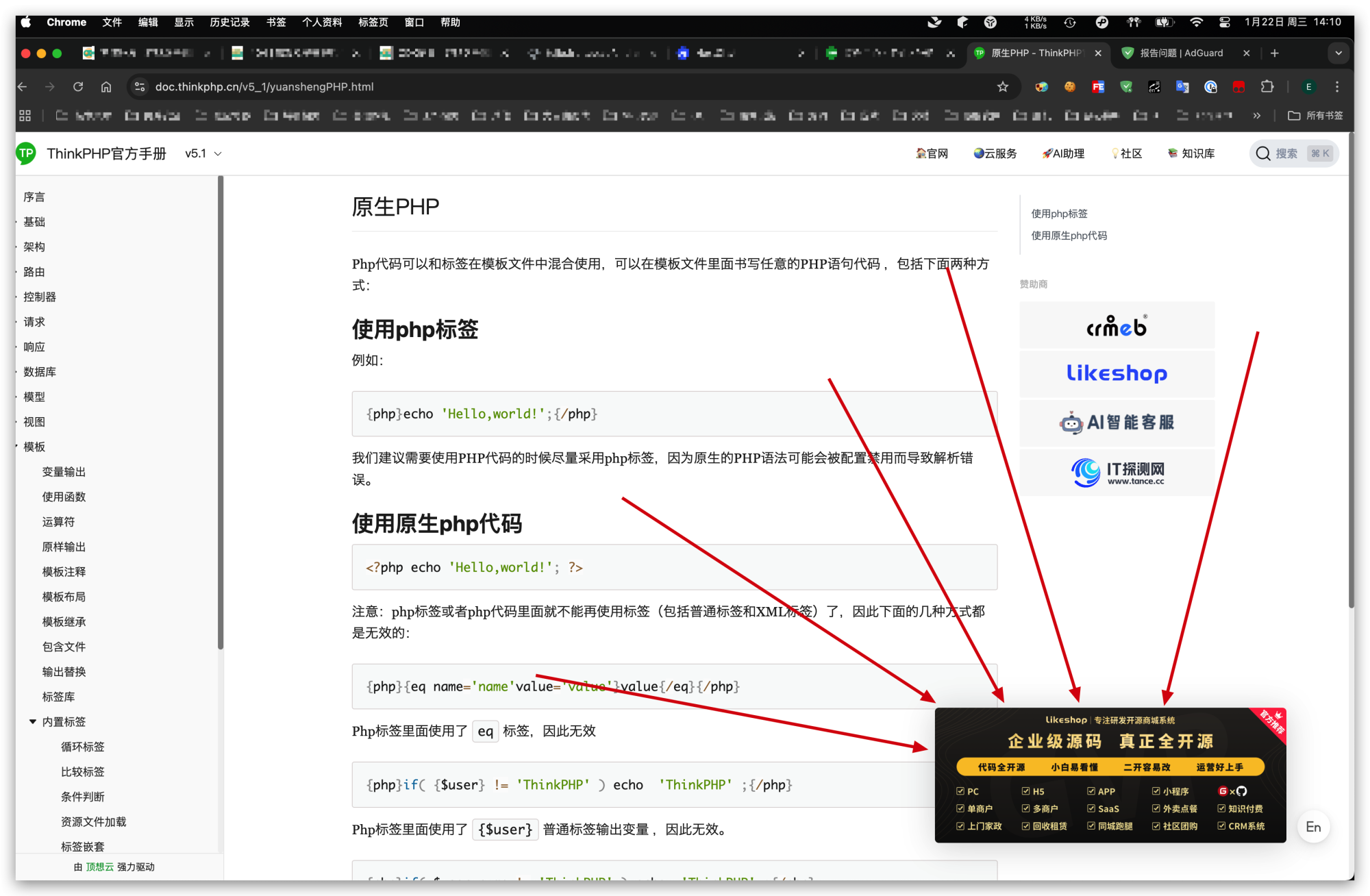Image resolution: width=1370 pixels, height=896 pixels.
Task: Collapse the 内置标签 tree section
Action: [33, 721]
